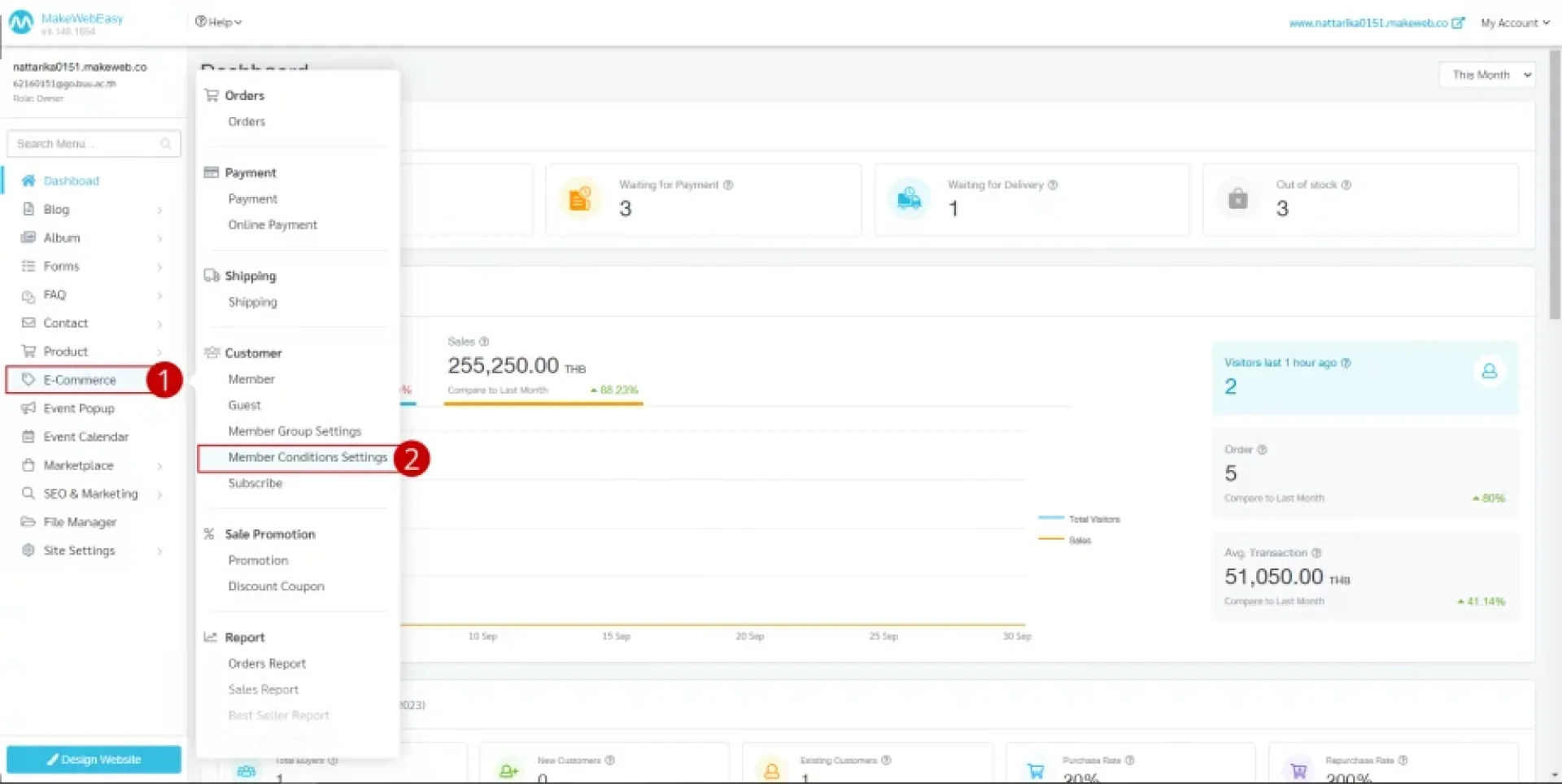Open the This Month period dropdown
The height and width of the screenshot is (784, 1562).
[x=1486, y=75]
